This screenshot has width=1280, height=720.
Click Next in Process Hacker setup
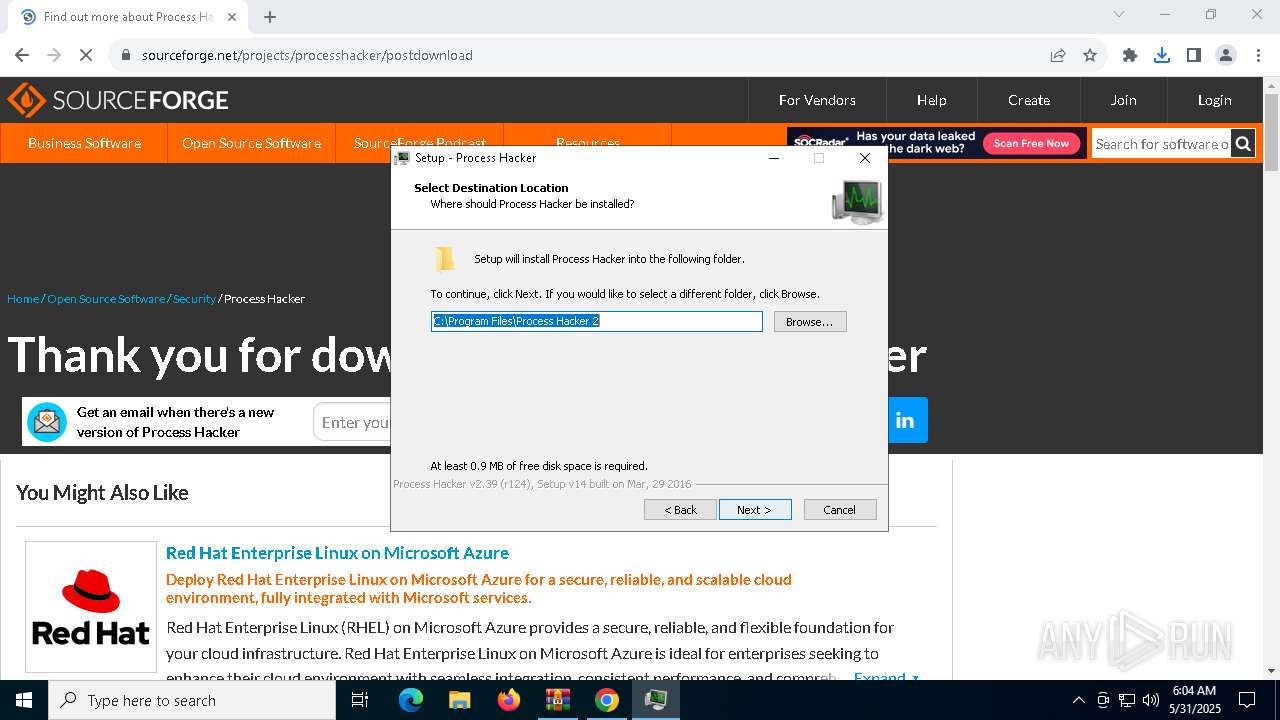tap(755, 510)
